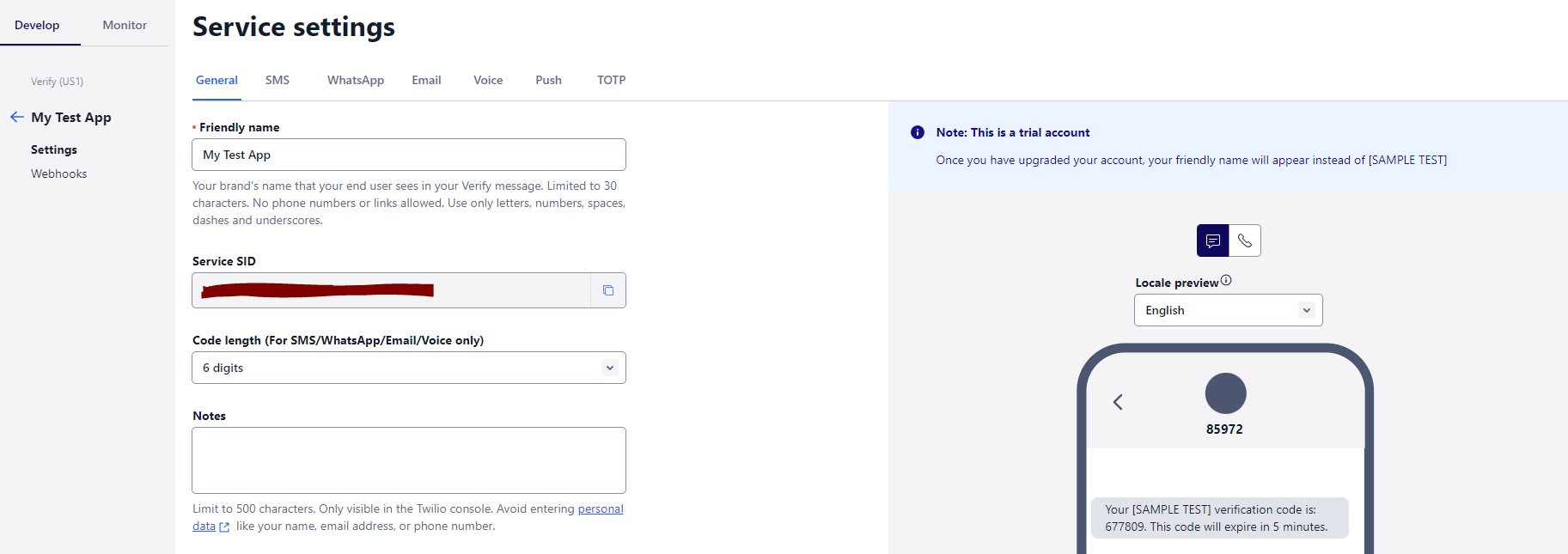Screen dimensions: 1568x554
Task: Click the redacted Service SID field
Action: point(392,290)
